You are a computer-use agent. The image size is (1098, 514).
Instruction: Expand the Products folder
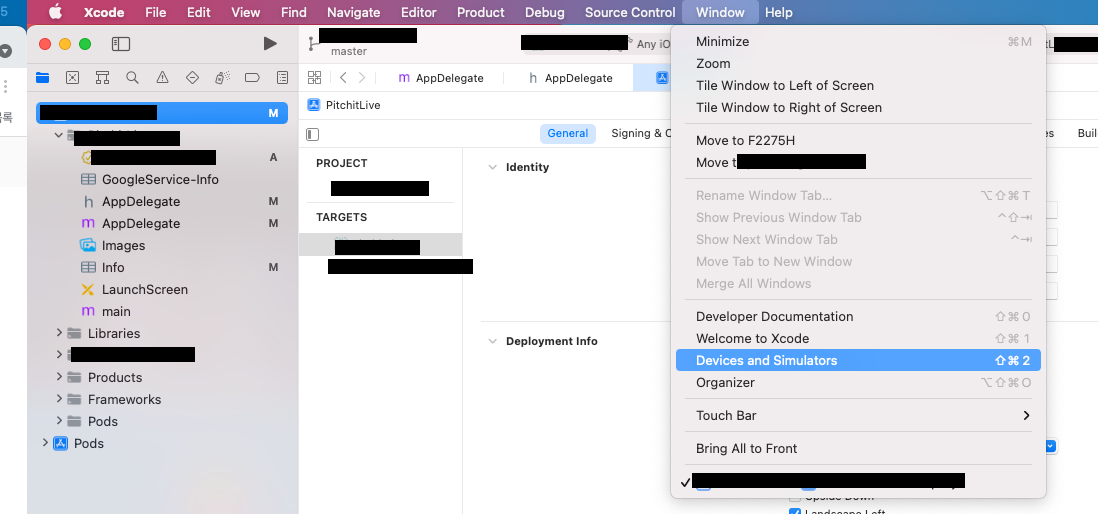60,377
